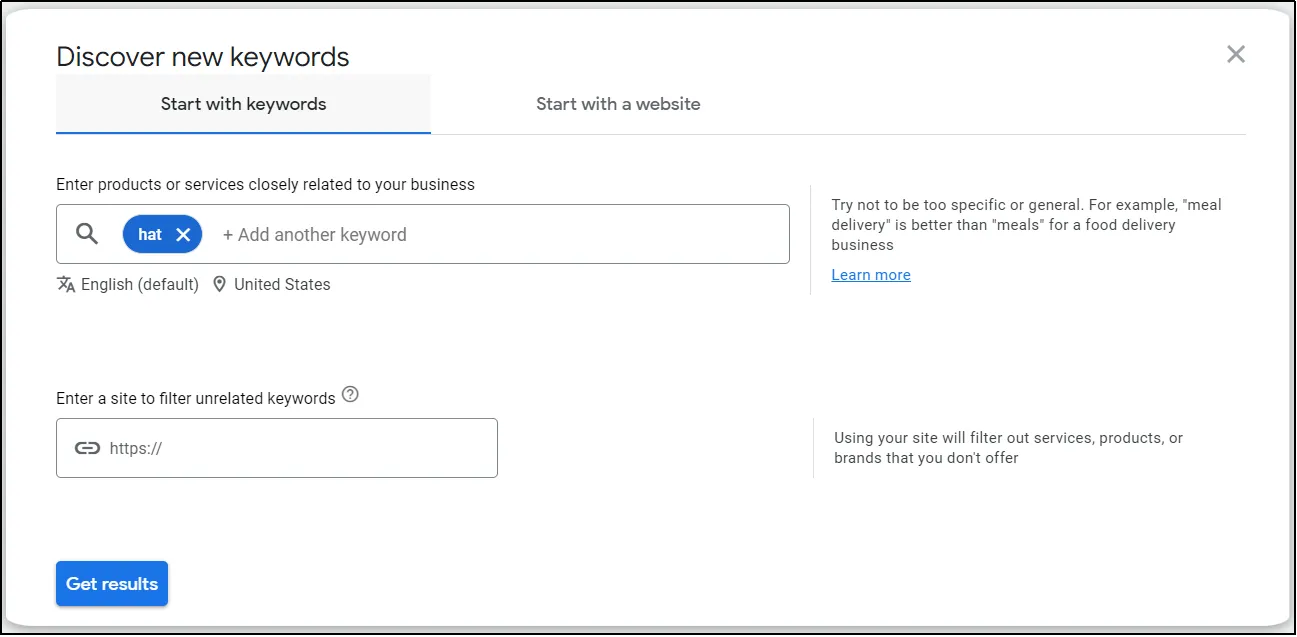
Task: Click the meal delivery tip text
Action: (x=1026, y=225)
